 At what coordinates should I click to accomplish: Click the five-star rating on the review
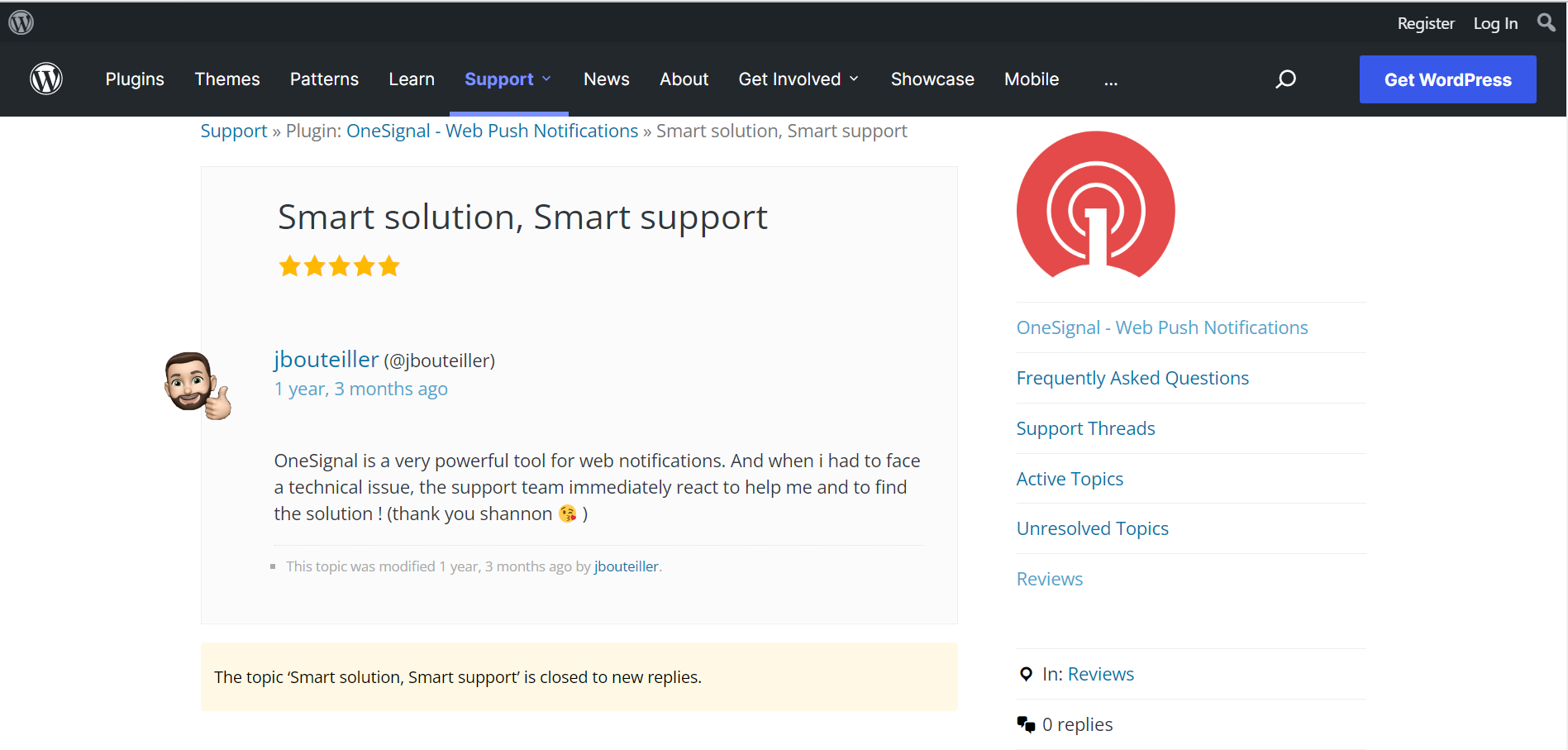click(x=339, y=266)
